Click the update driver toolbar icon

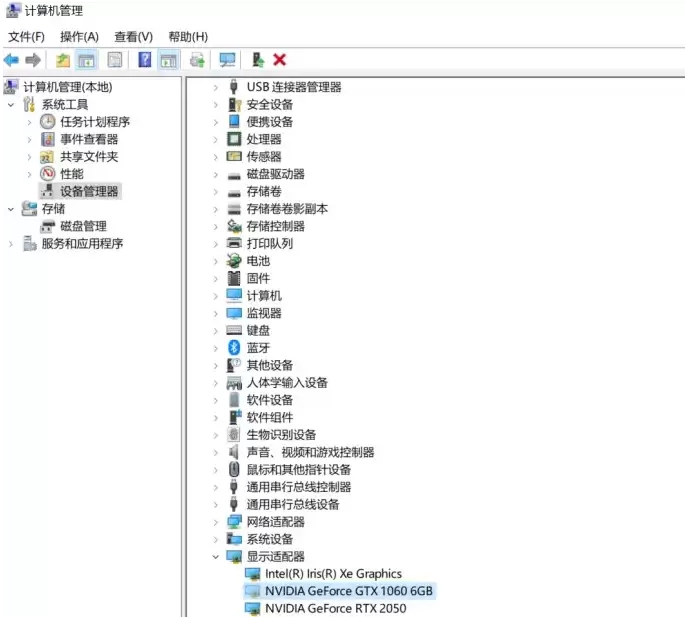click(x=258, y=60)
